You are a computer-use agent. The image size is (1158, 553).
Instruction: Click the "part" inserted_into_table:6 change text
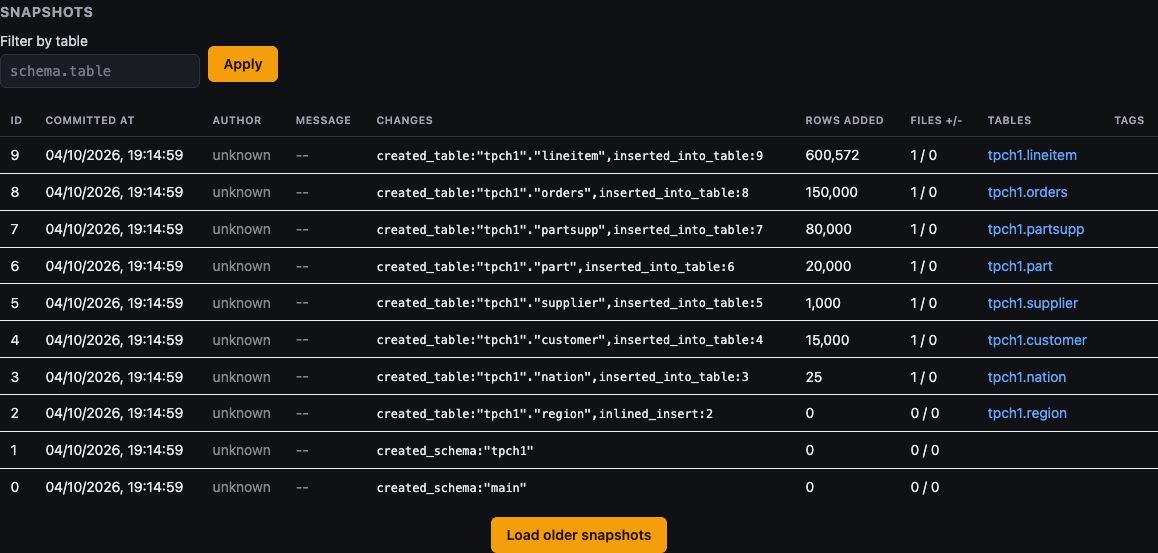coord(555,267)
